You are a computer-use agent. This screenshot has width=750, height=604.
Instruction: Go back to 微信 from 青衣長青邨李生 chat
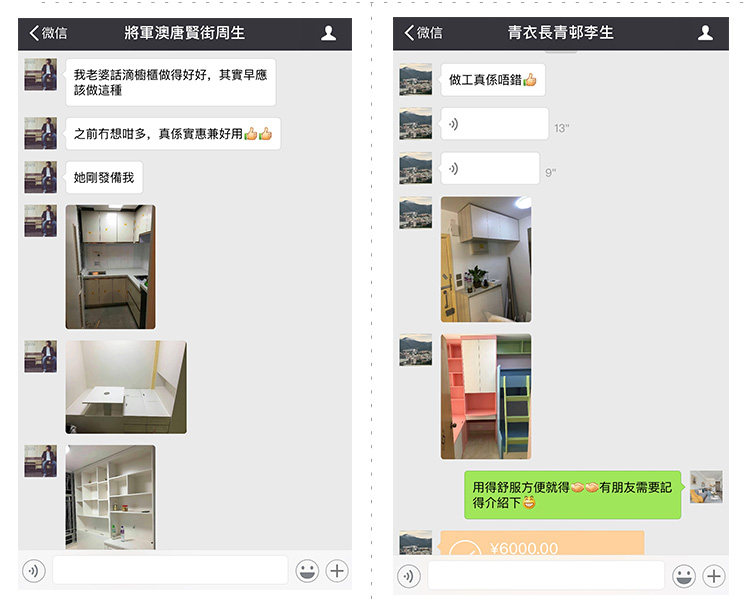coord(423,33)
